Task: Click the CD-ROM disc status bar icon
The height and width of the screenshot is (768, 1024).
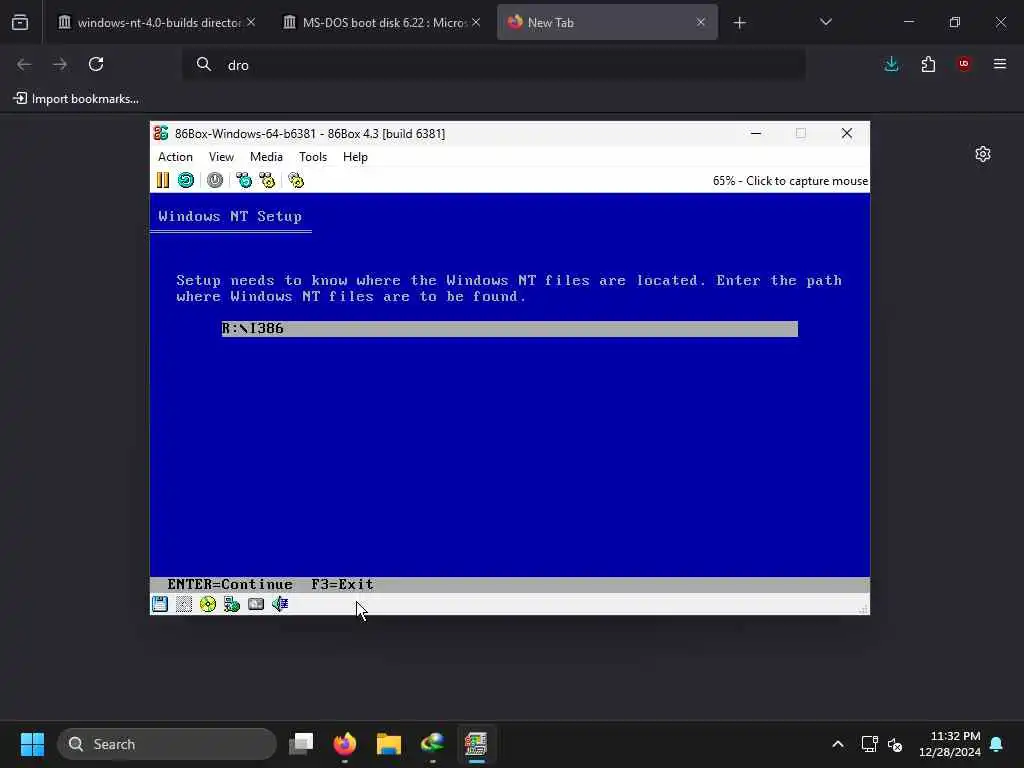Action: tap(208, 604)
